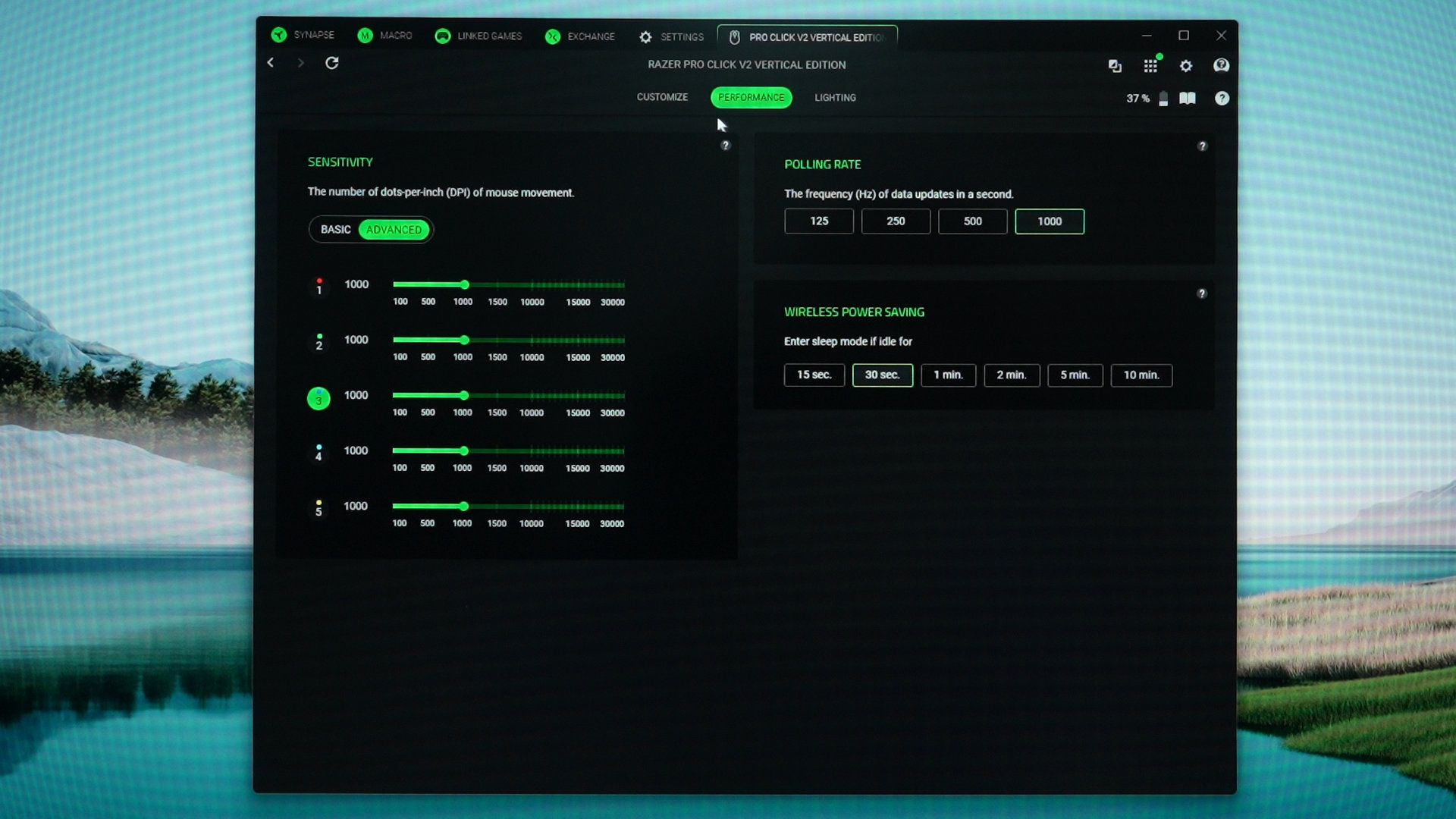The image size is (1456, 819).
Task: Open the Settings tab
Action: 671,36
